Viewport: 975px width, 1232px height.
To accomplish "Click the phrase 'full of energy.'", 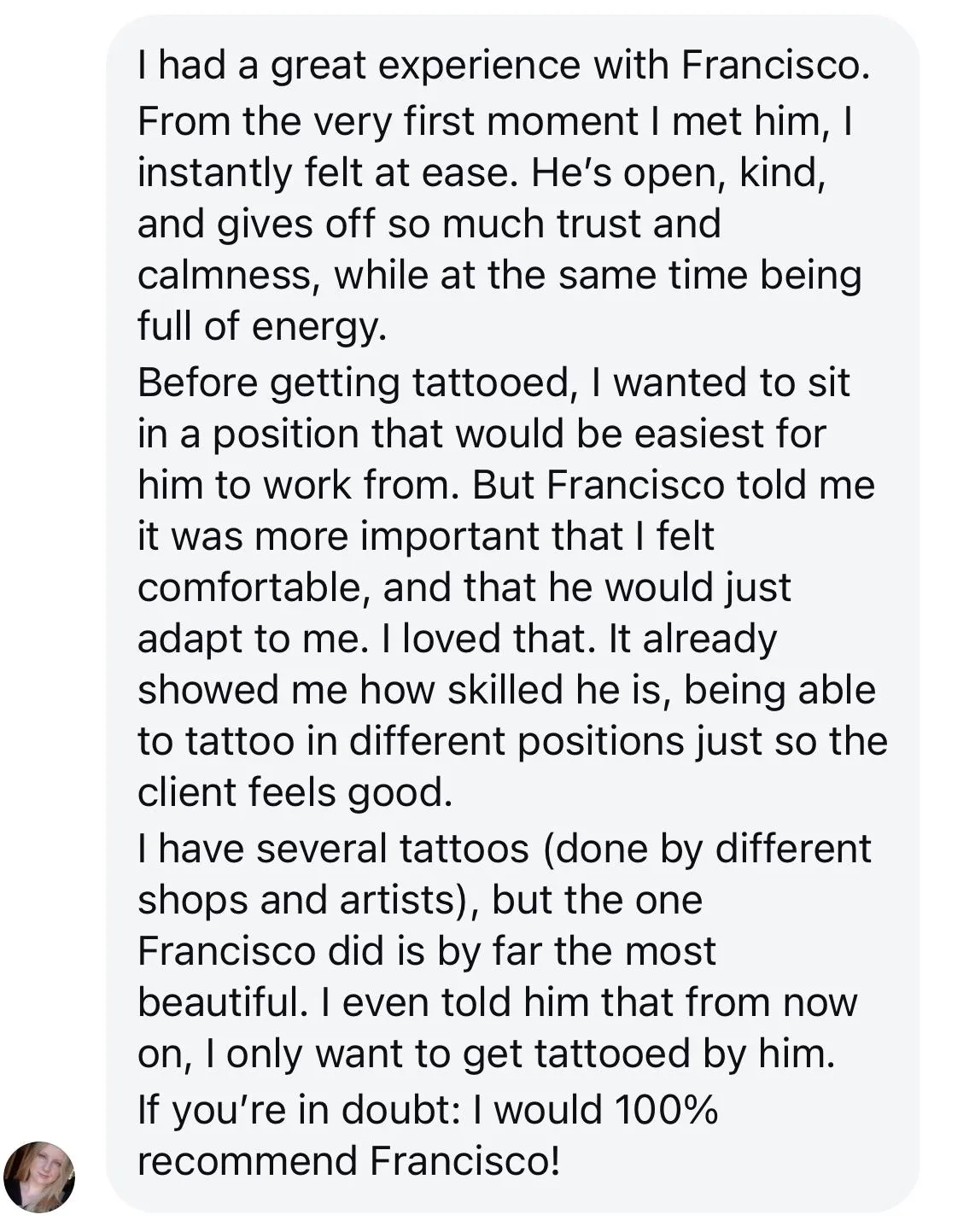I will (x=262, y=326).
